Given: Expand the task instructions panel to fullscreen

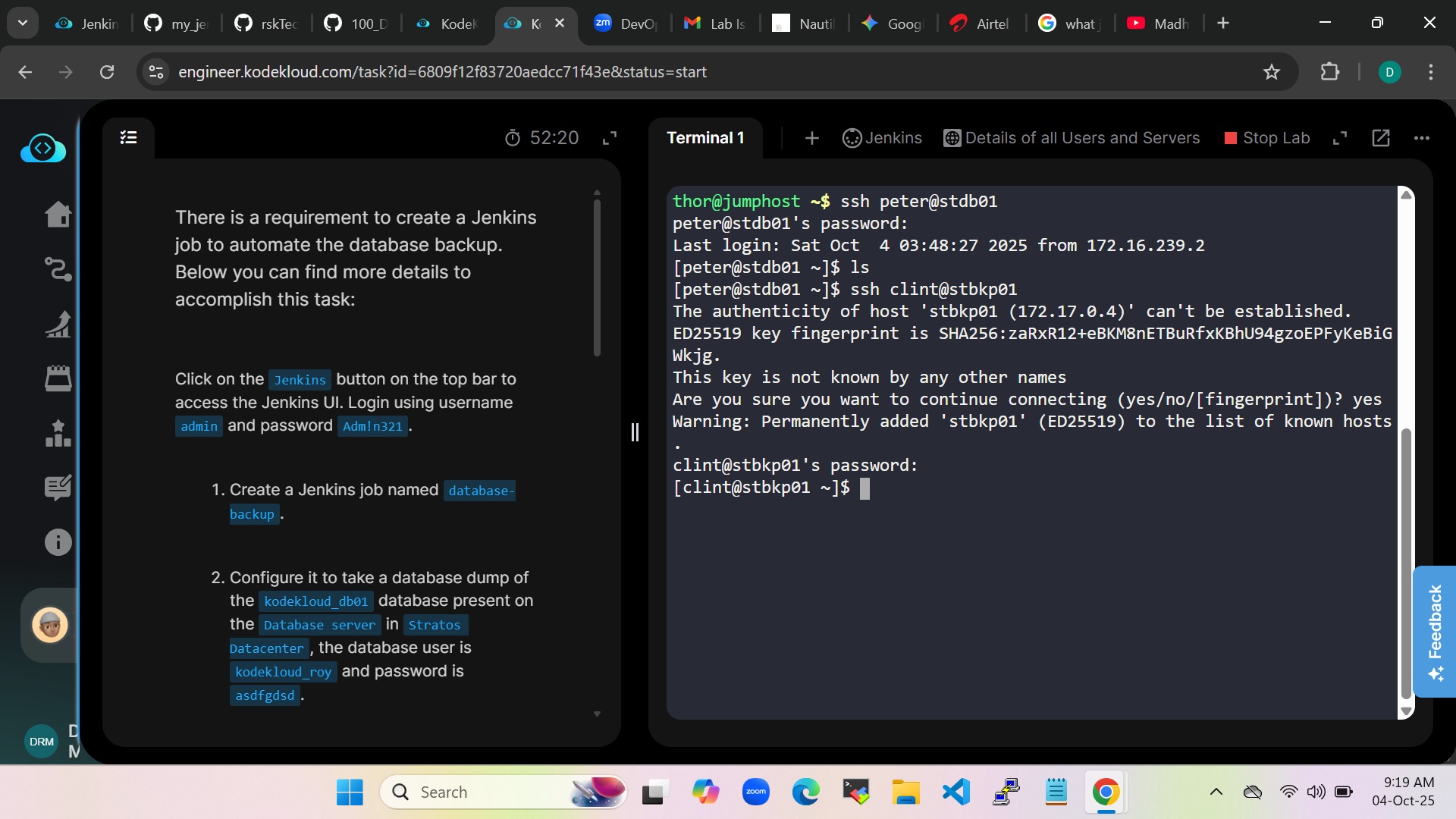Looking at the screenshot, I should 610,138.
